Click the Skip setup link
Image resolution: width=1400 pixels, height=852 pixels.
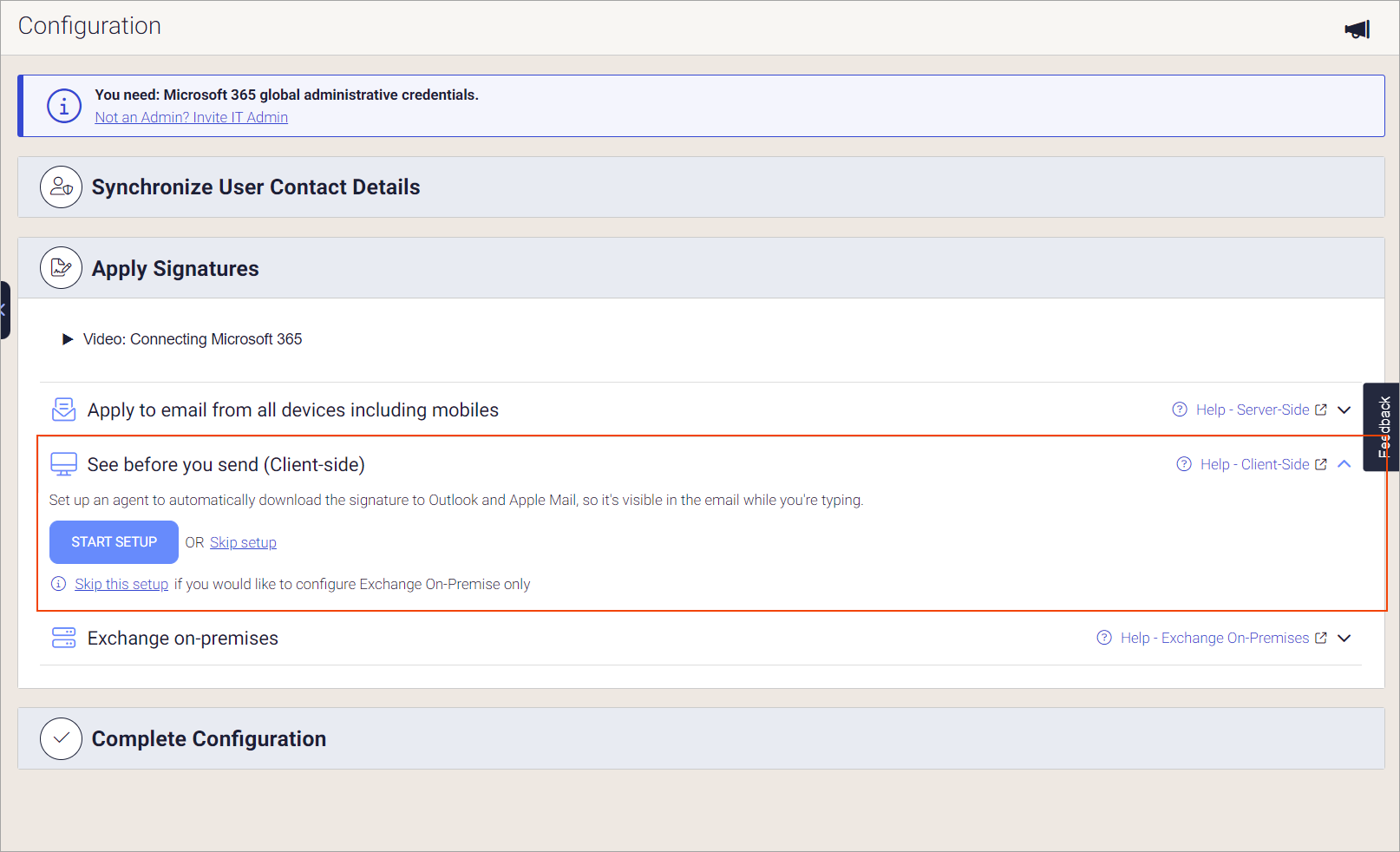[243, 541]
